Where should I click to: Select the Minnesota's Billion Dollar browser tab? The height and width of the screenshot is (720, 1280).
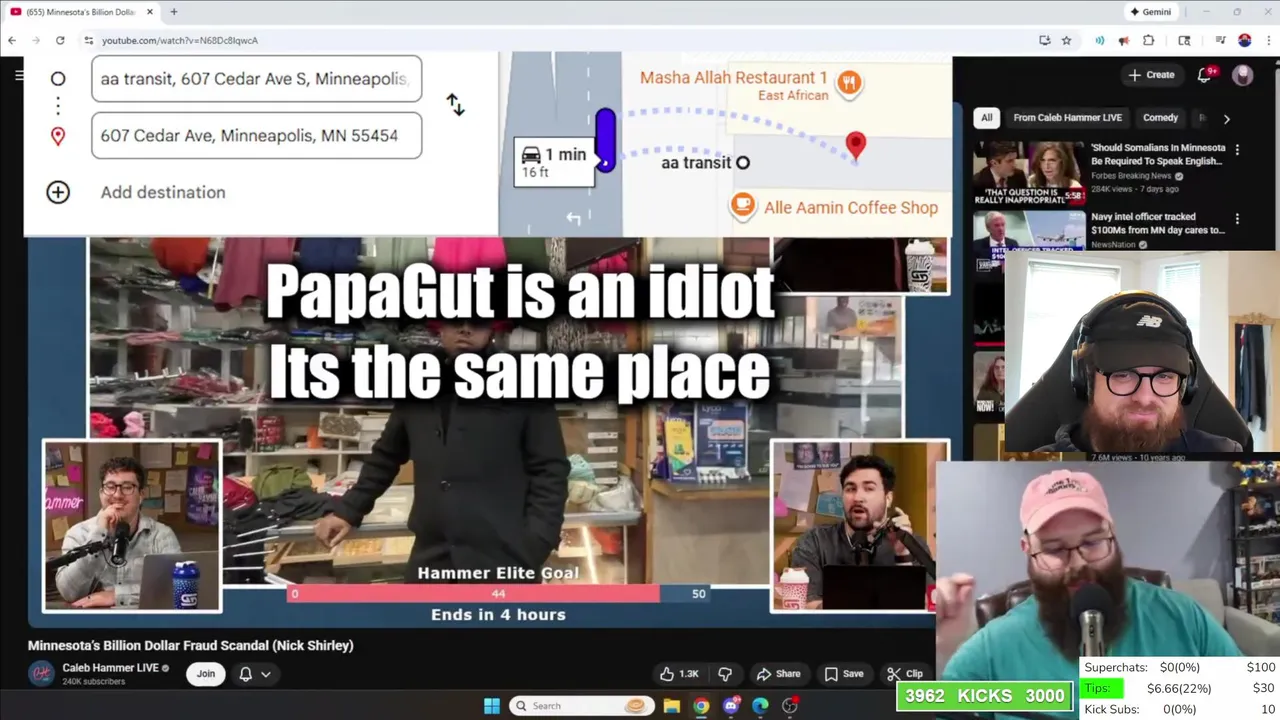[80, 12]
